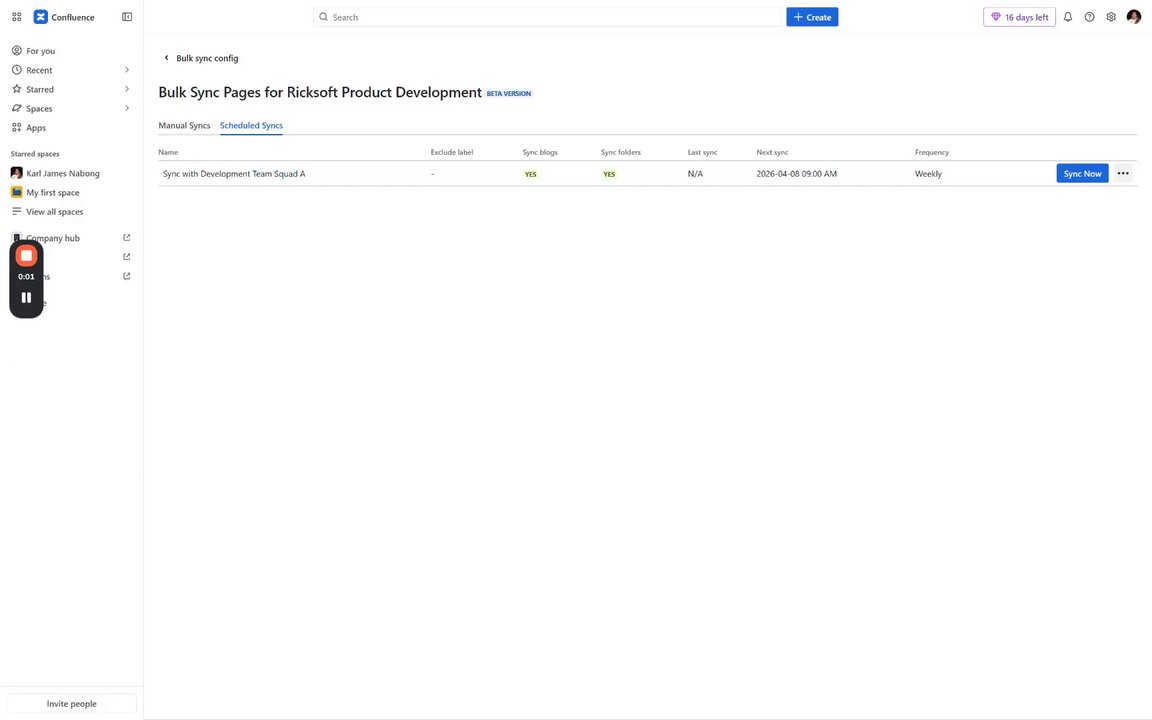Click the YES badge under Sync blogs
The image size is (1152, 720).
point(530,174)
